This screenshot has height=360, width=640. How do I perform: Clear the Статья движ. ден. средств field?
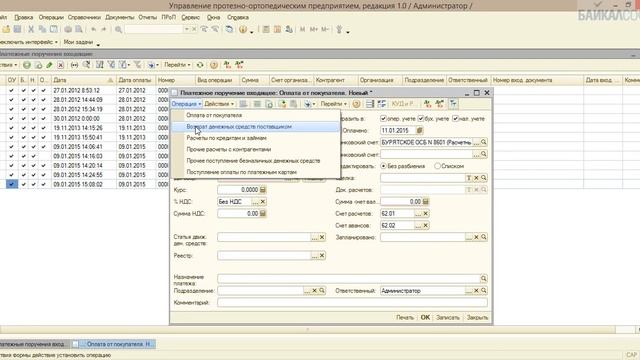pos(322,237)
